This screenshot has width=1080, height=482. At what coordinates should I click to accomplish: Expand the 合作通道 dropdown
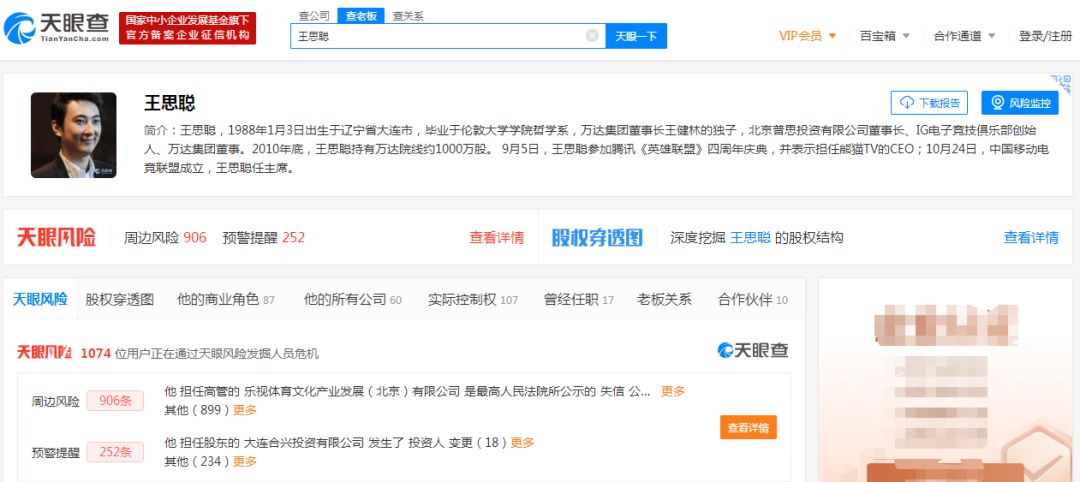pyautogui.click(x=964, y=36)
